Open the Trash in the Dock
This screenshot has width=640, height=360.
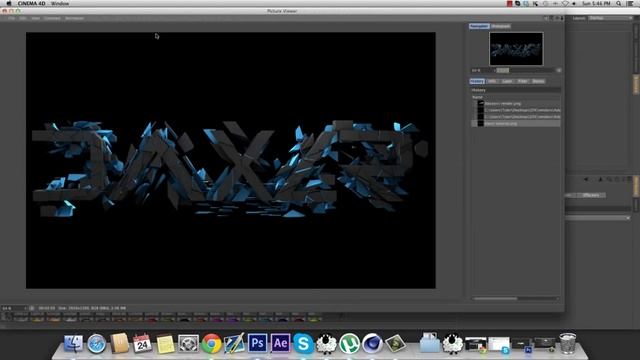pyautogui.click(x=567, y=343)
